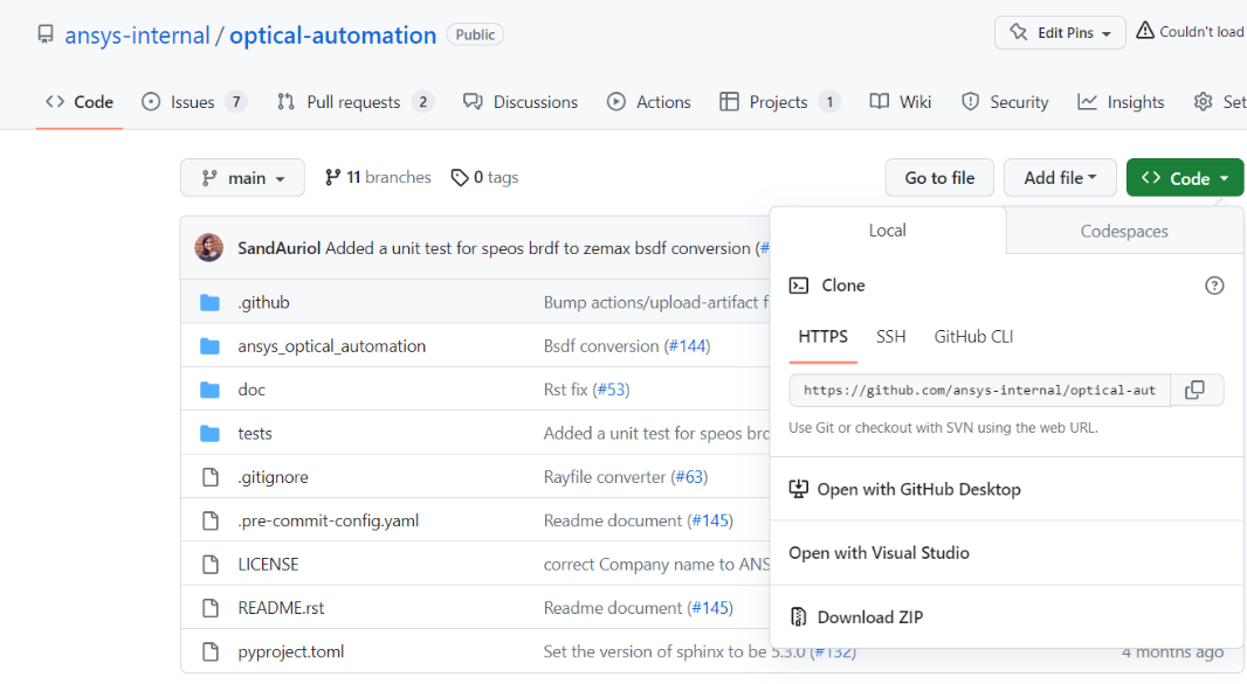Open pull request #144 link
1247x684 pixels.
pos(686,346)
